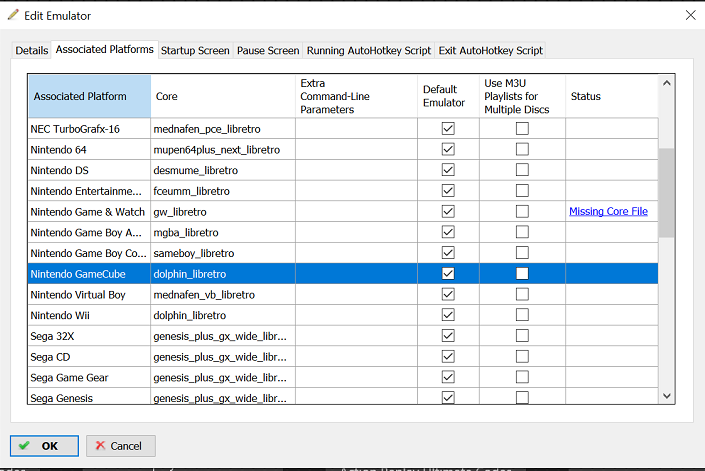Image resolution: width=705 pixels, height=471 pixels.
Task: Open the Startup Screen tab
Action: coord(195,50)
